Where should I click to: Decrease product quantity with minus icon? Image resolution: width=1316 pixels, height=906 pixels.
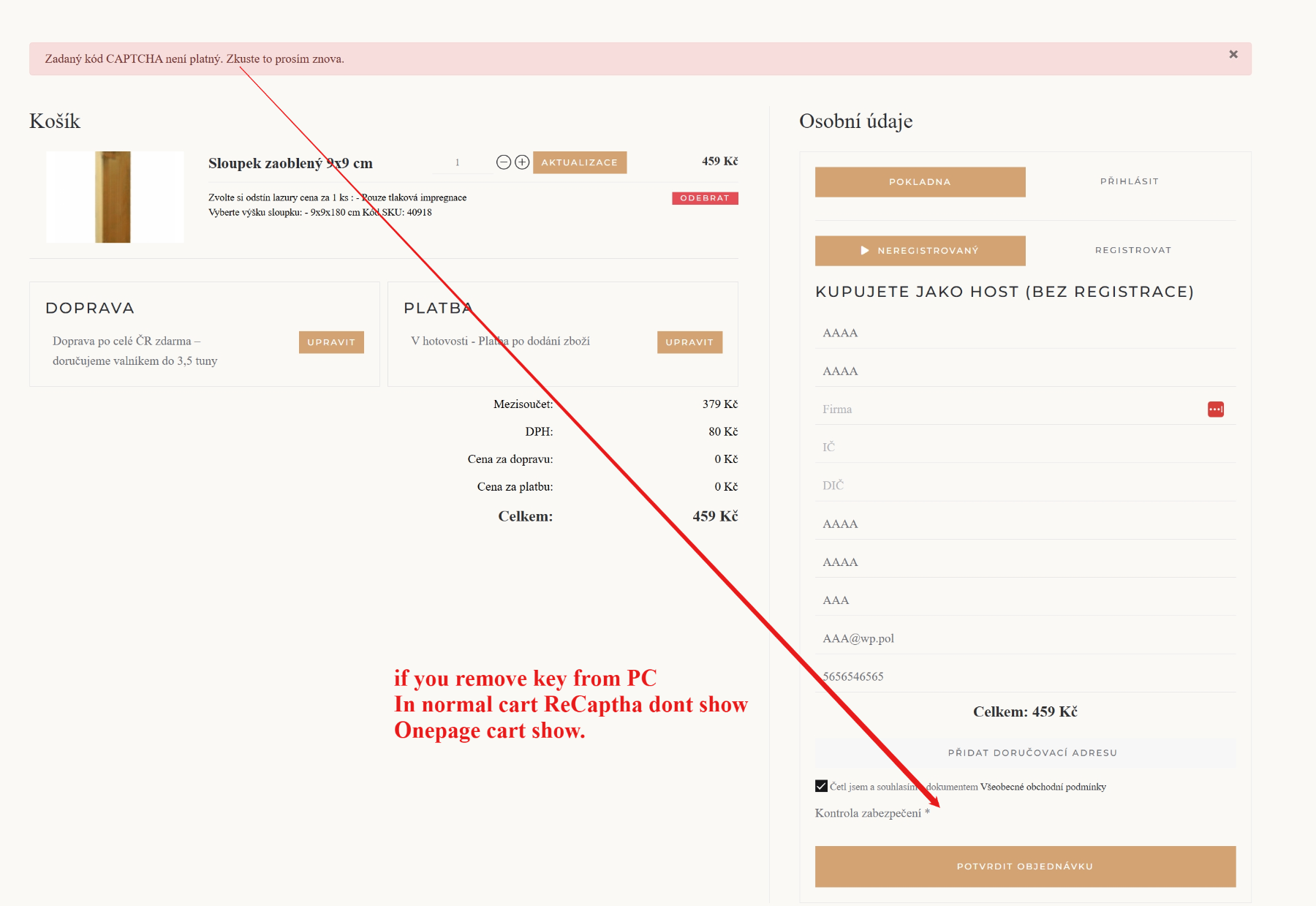[503, 162]
